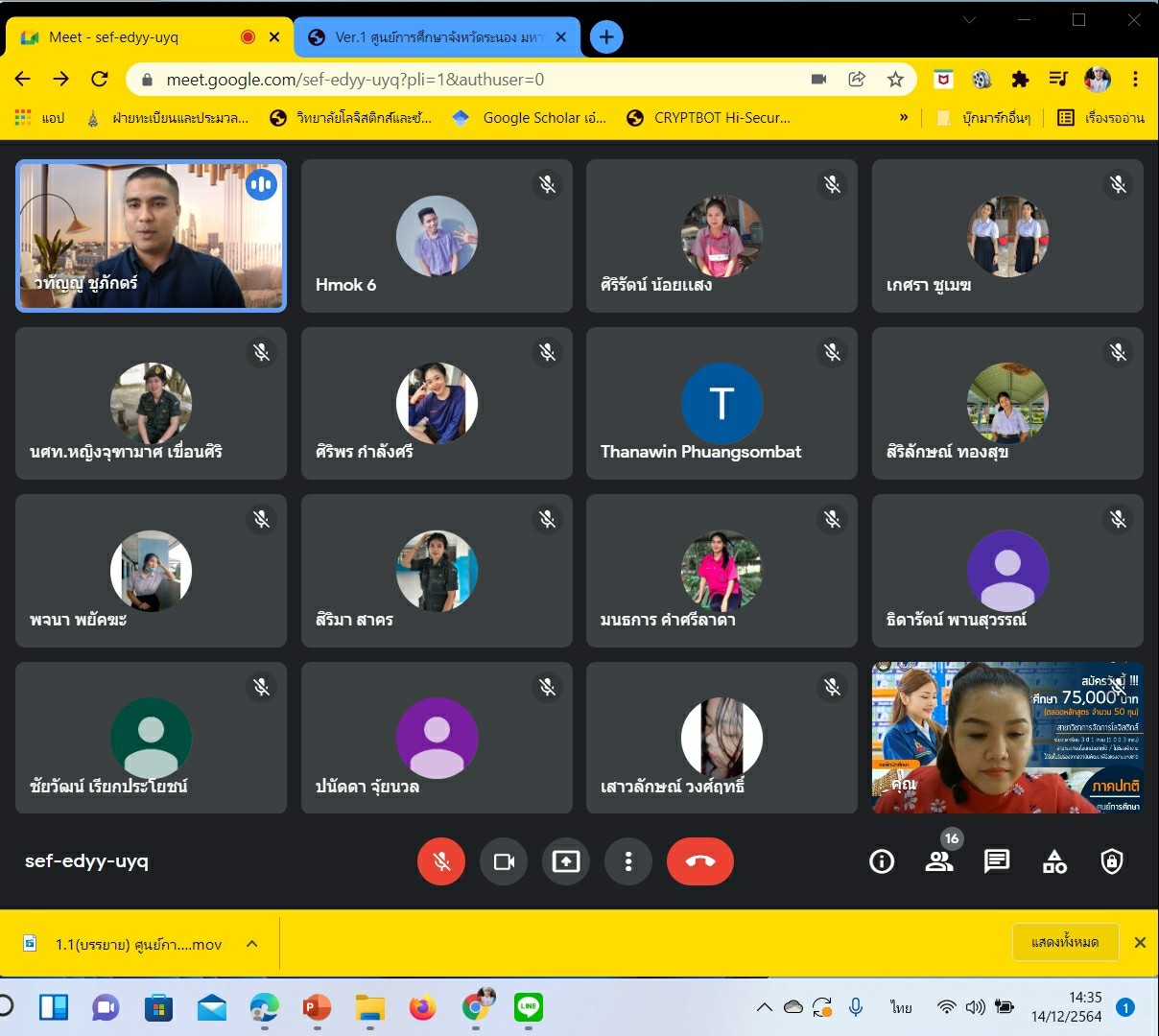
Task: Show everyone participants panel
Action: [x=939, y=861]
